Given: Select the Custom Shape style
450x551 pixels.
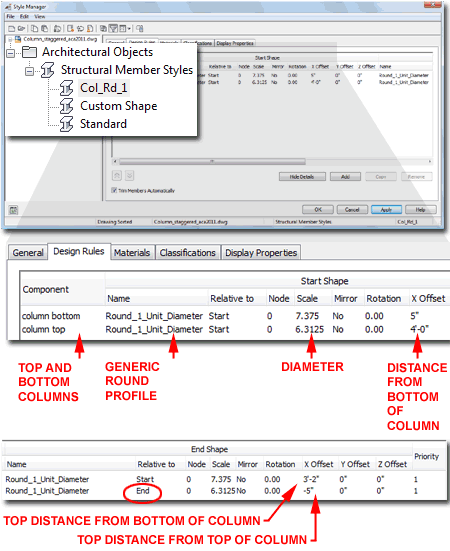Looking at the screenshot, I should 118,106.
